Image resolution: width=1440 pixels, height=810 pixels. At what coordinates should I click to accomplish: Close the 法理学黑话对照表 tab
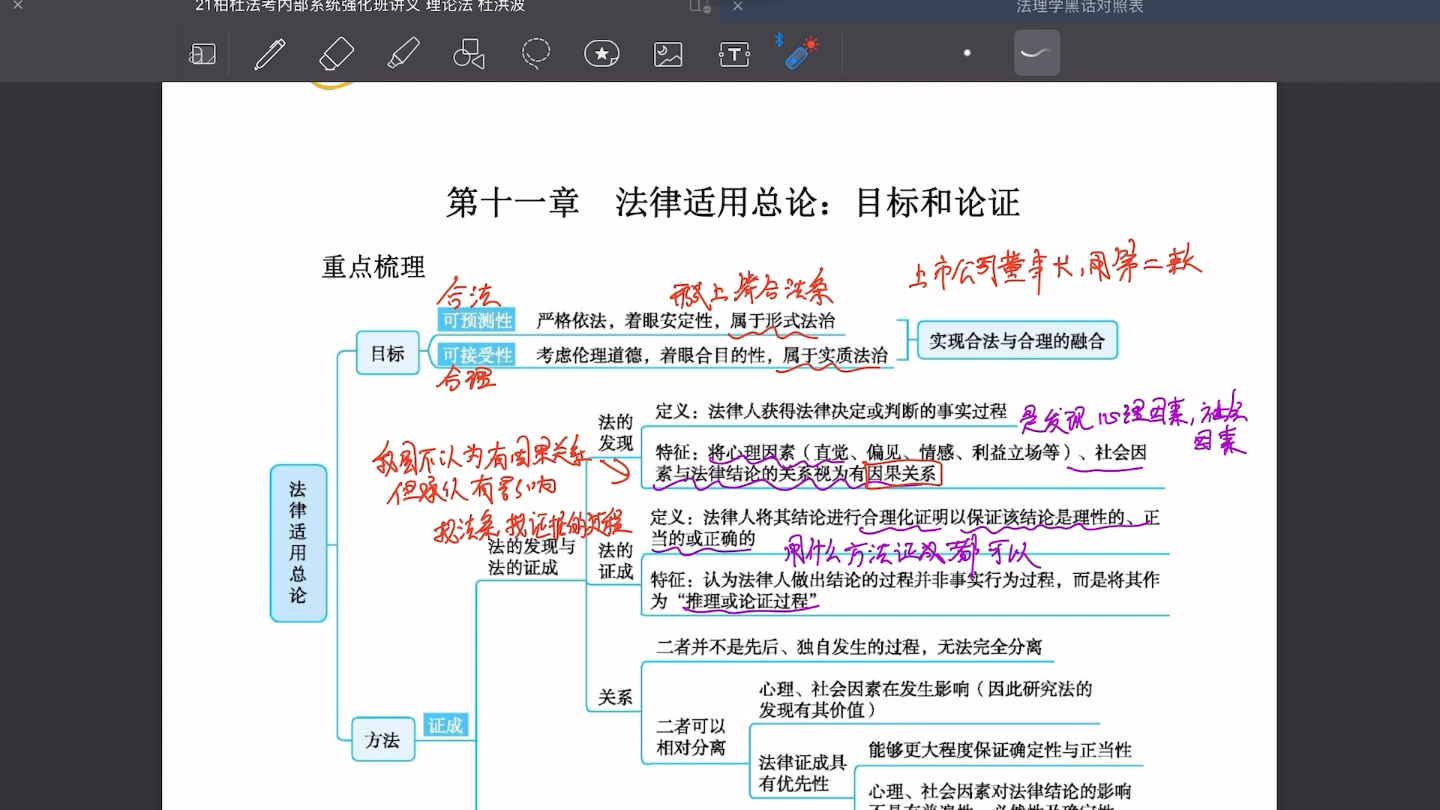coord(737,6)
